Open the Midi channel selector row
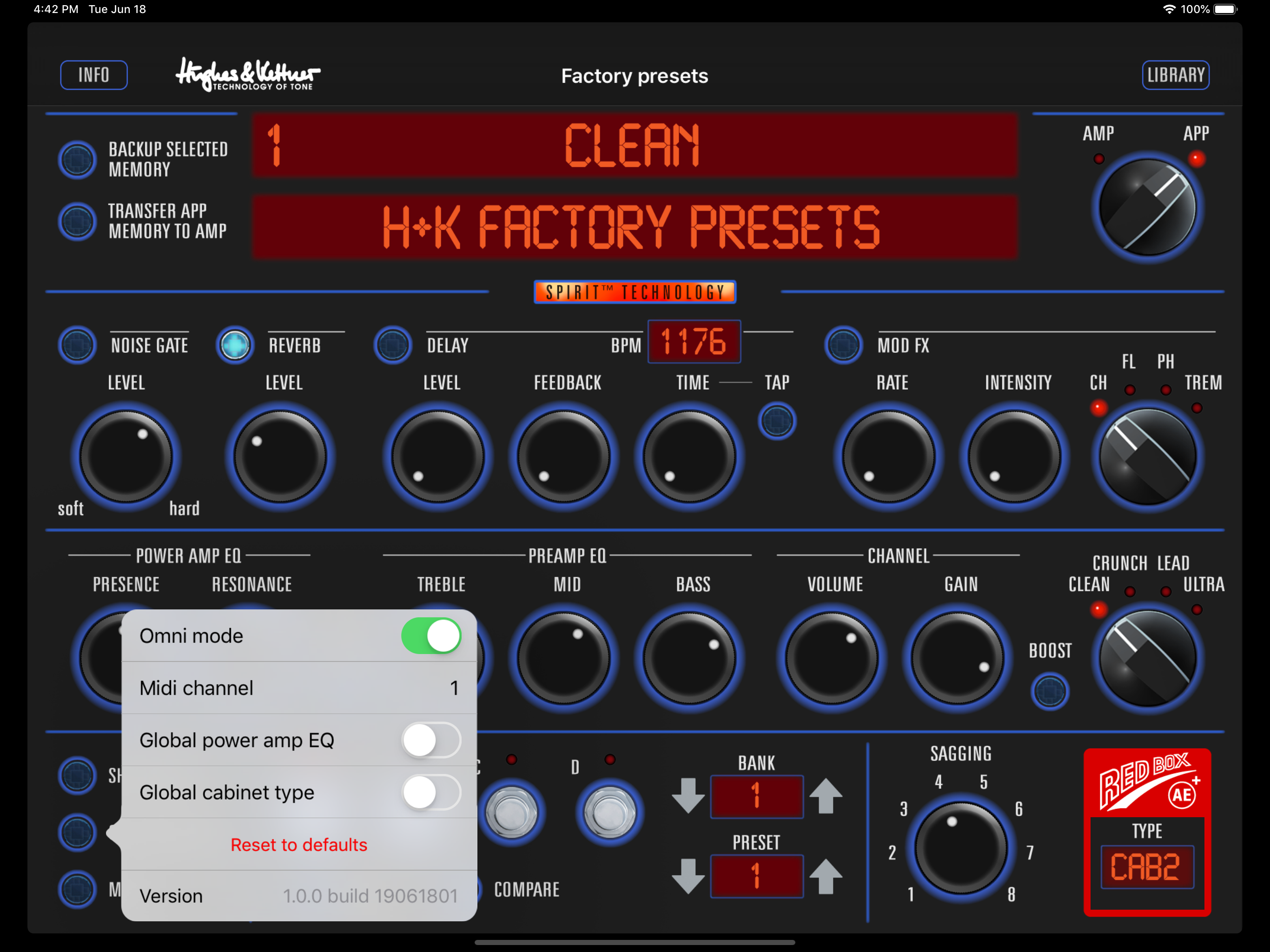This screenshot has height=952, width=1270. coord(299,688)
